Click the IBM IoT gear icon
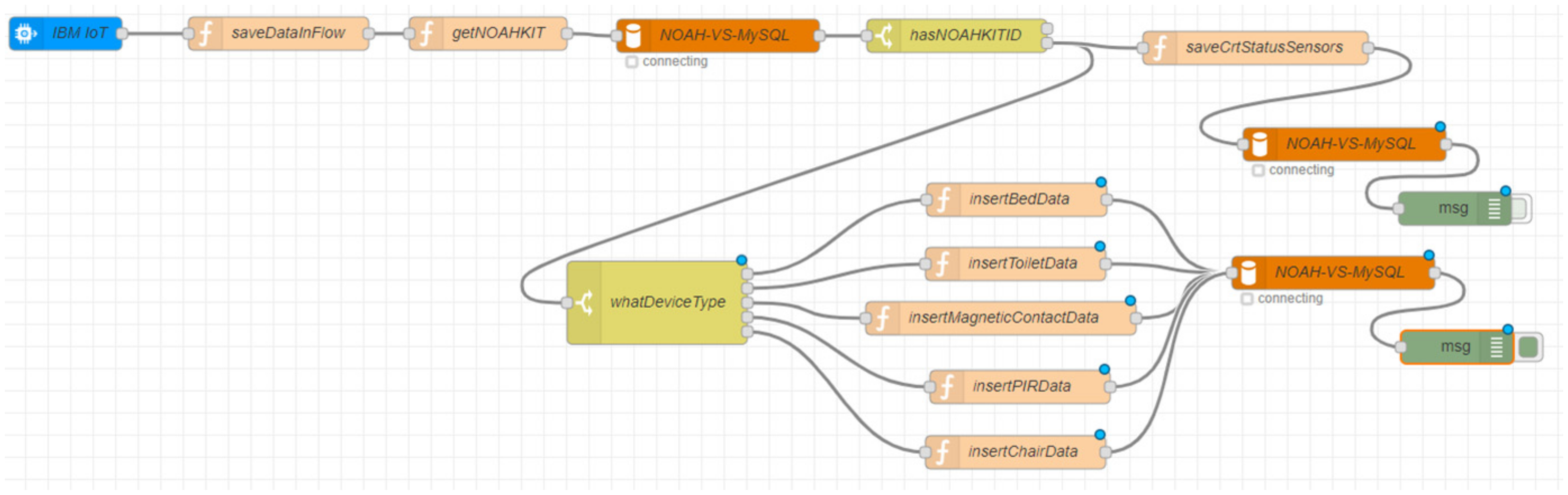 (24, 33)
